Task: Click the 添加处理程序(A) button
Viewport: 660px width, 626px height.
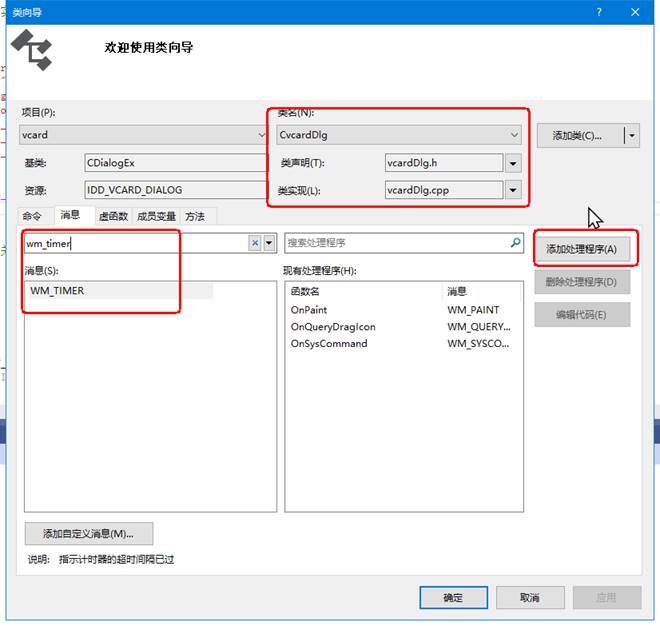Action: pos(581,249)
